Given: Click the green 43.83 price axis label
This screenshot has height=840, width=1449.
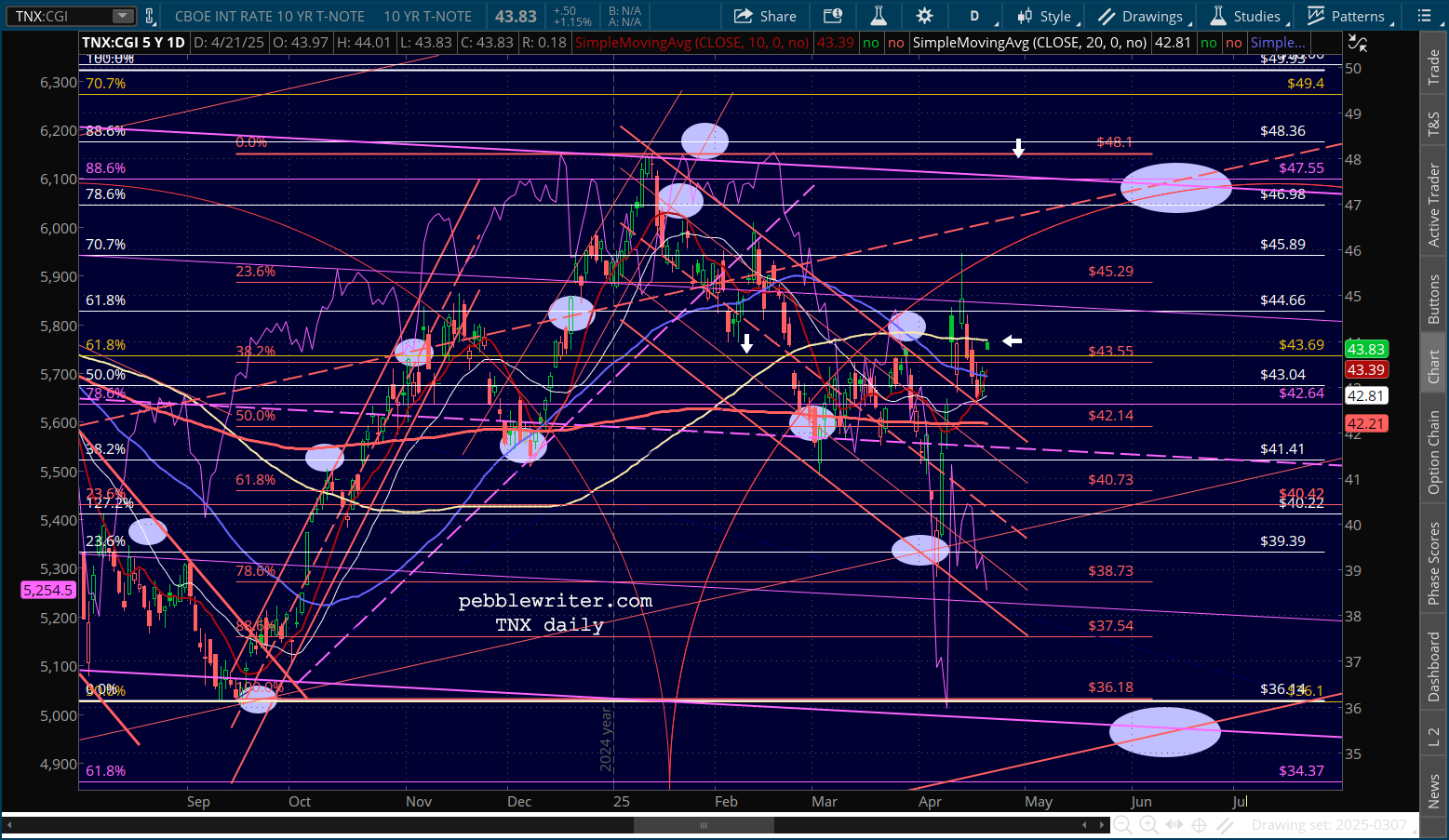Looking at the screenshot, I should (1366, 349).
